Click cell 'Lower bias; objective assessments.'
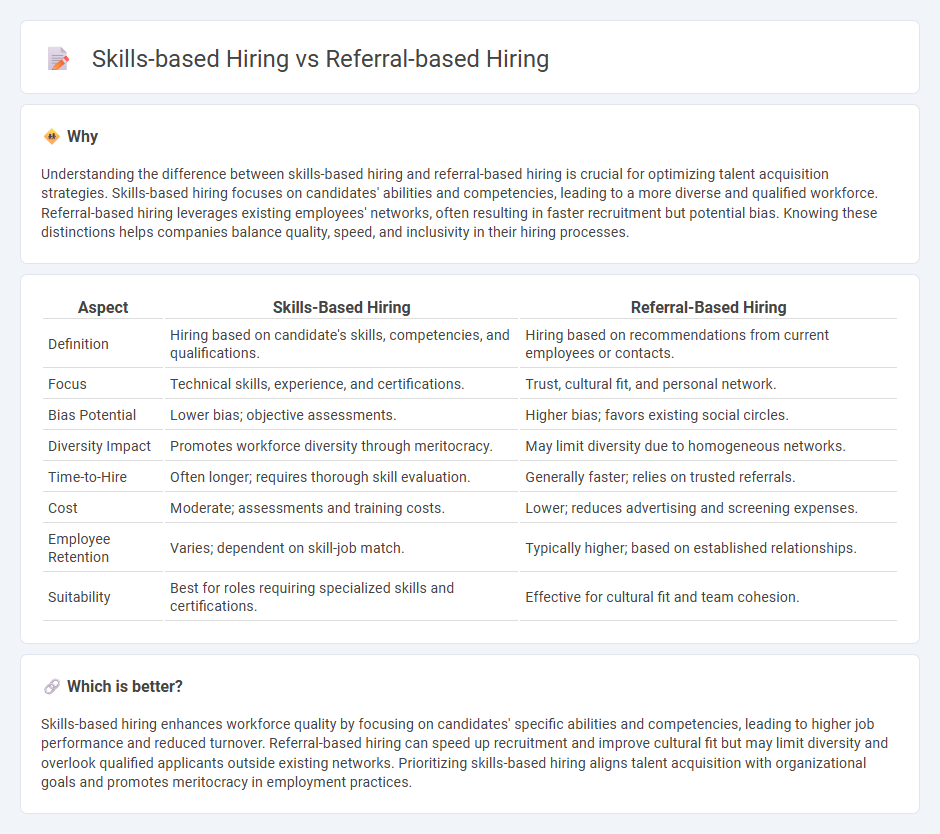 (342, 416)
